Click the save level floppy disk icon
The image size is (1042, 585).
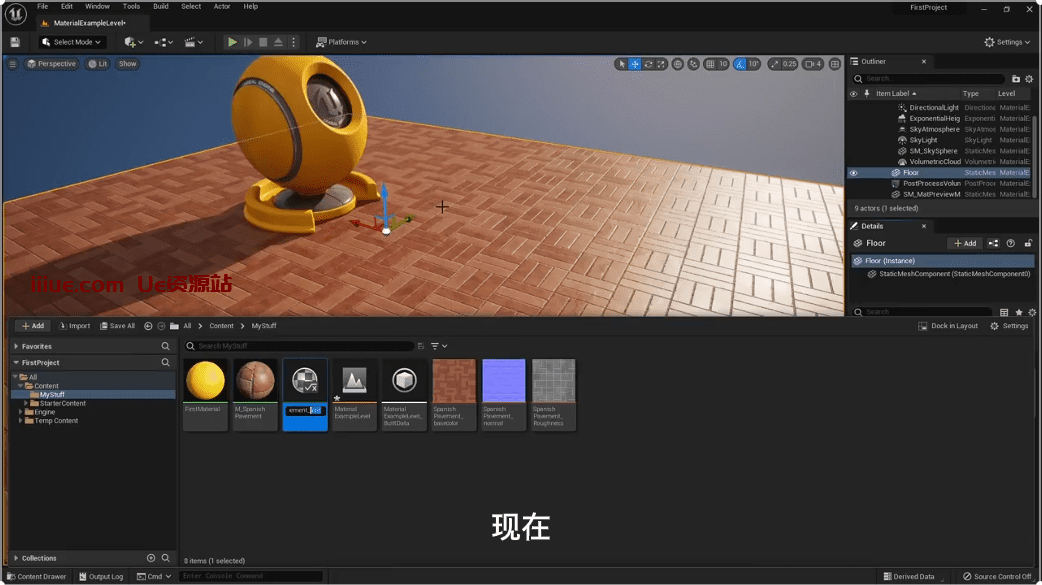(15, 42)
